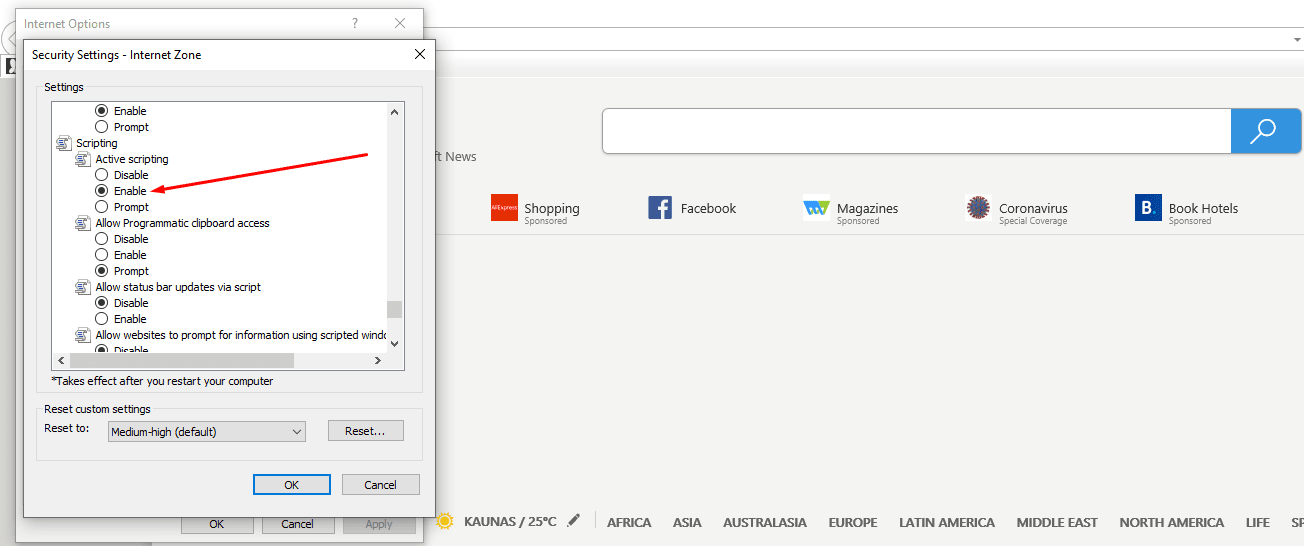The height and width of the screenshot is (546, 1304).
Task: Click inside the web search box
Action: pos(915,131)
